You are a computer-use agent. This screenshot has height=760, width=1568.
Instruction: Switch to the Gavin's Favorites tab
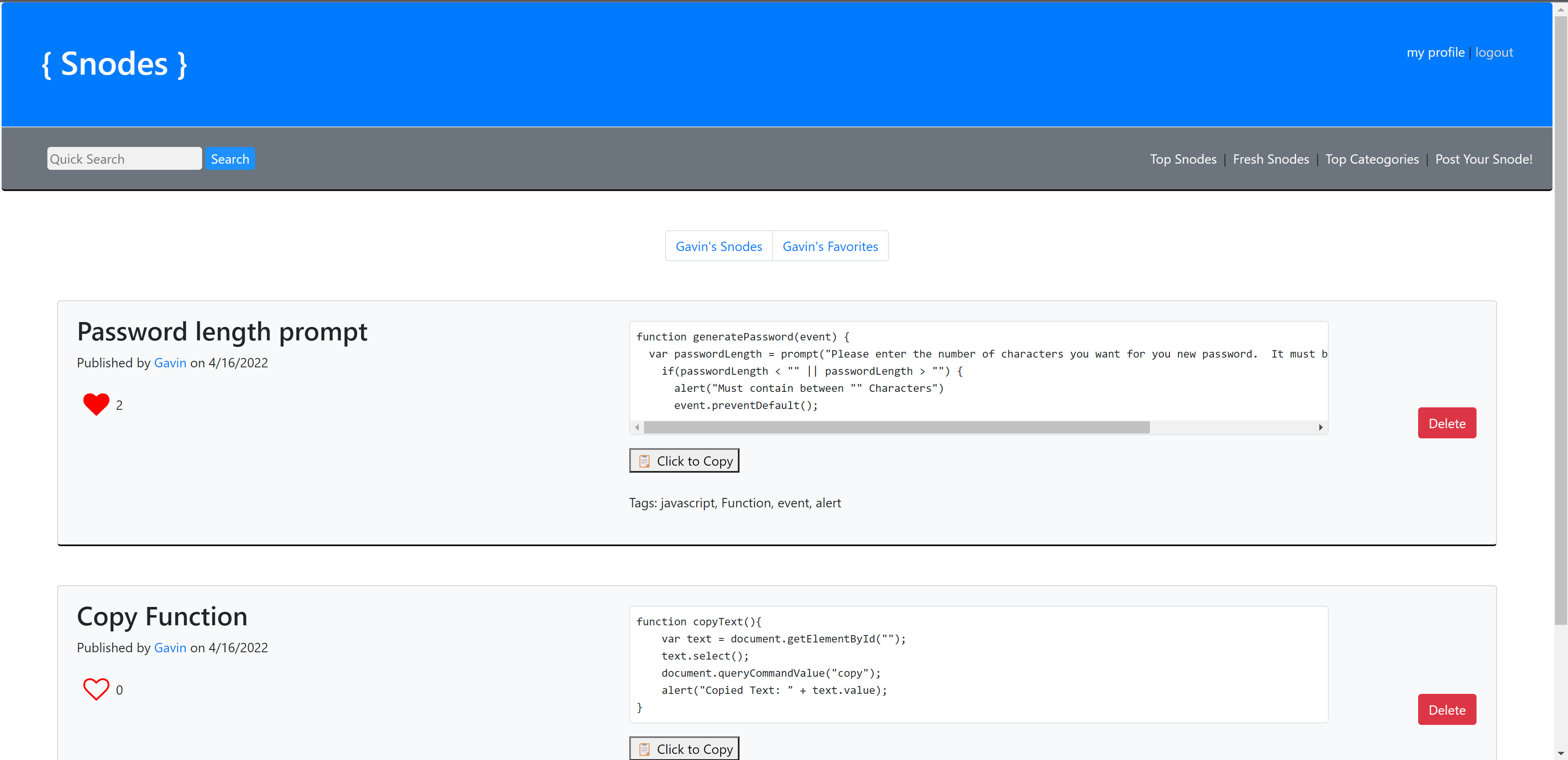[830, 246]
